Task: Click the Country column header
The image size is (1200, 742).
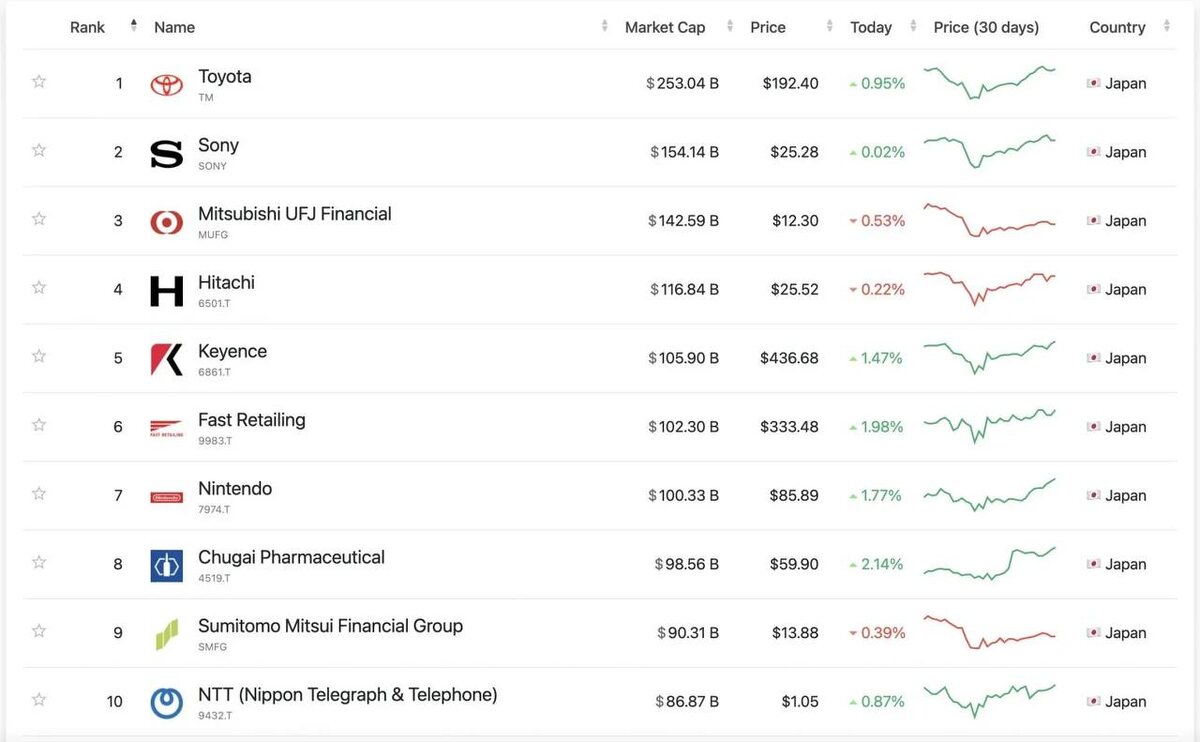Action: point(1117,27)
